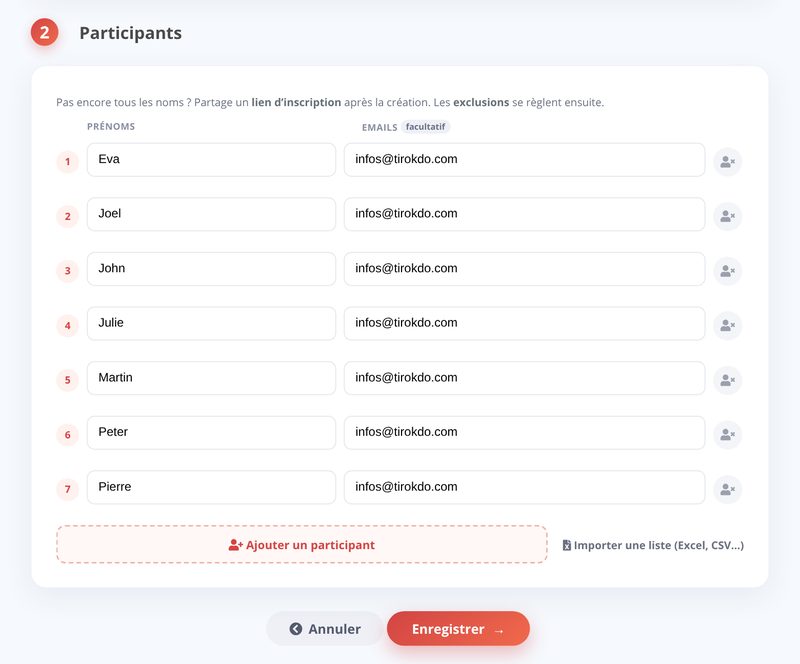Edit the email field in John's row
The image size is (800, 664).
tap(524, 269)
